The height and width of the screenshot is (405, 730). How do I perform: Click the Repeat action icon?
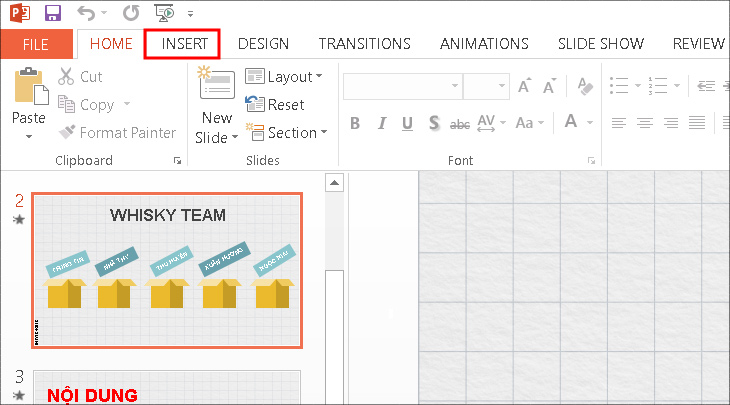click(131, 13)
